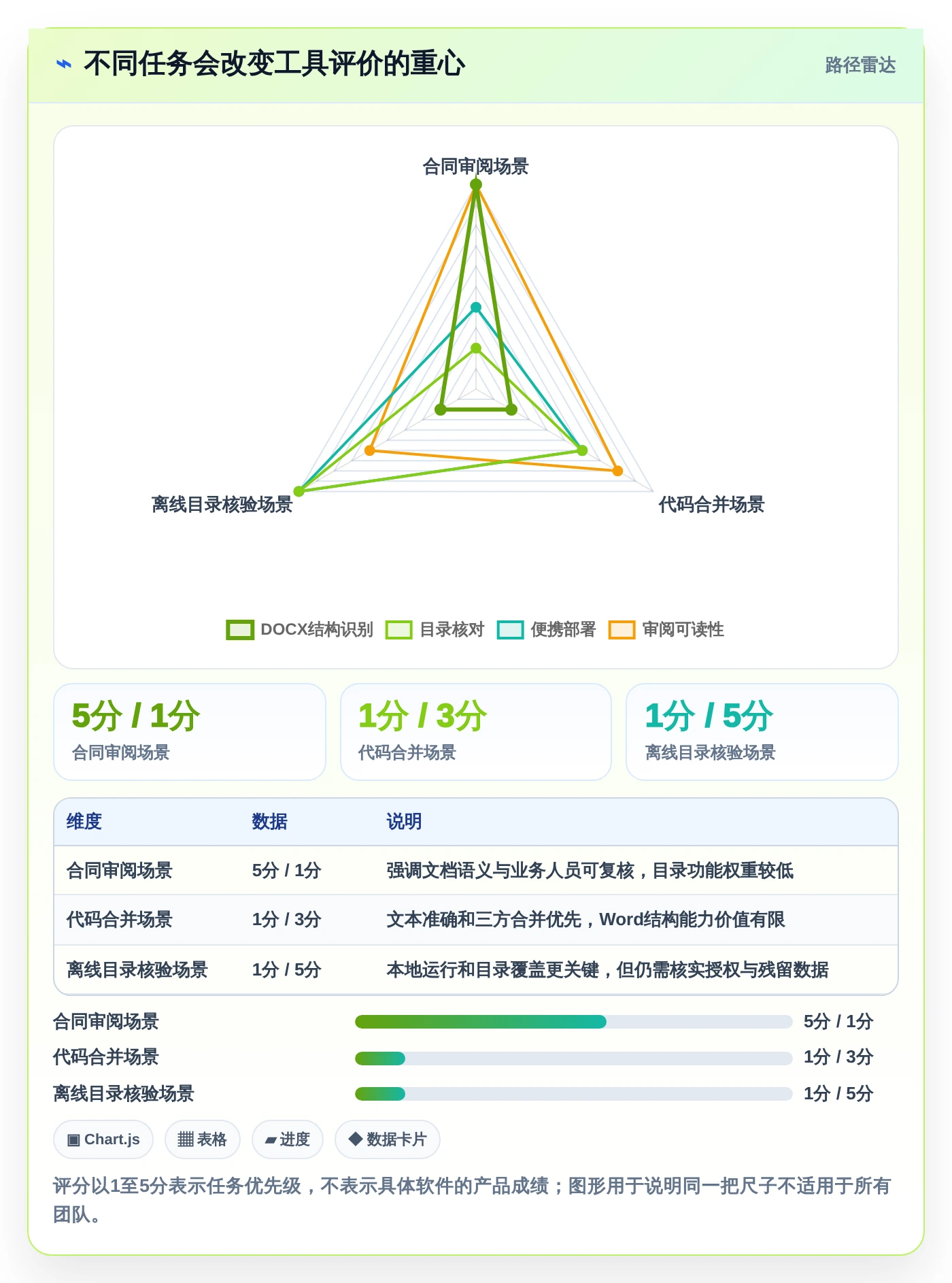Screen dimensions: 952x1283
Task: Toggle the 目录核对 legend swatch
Action: (x=398, y=629)
